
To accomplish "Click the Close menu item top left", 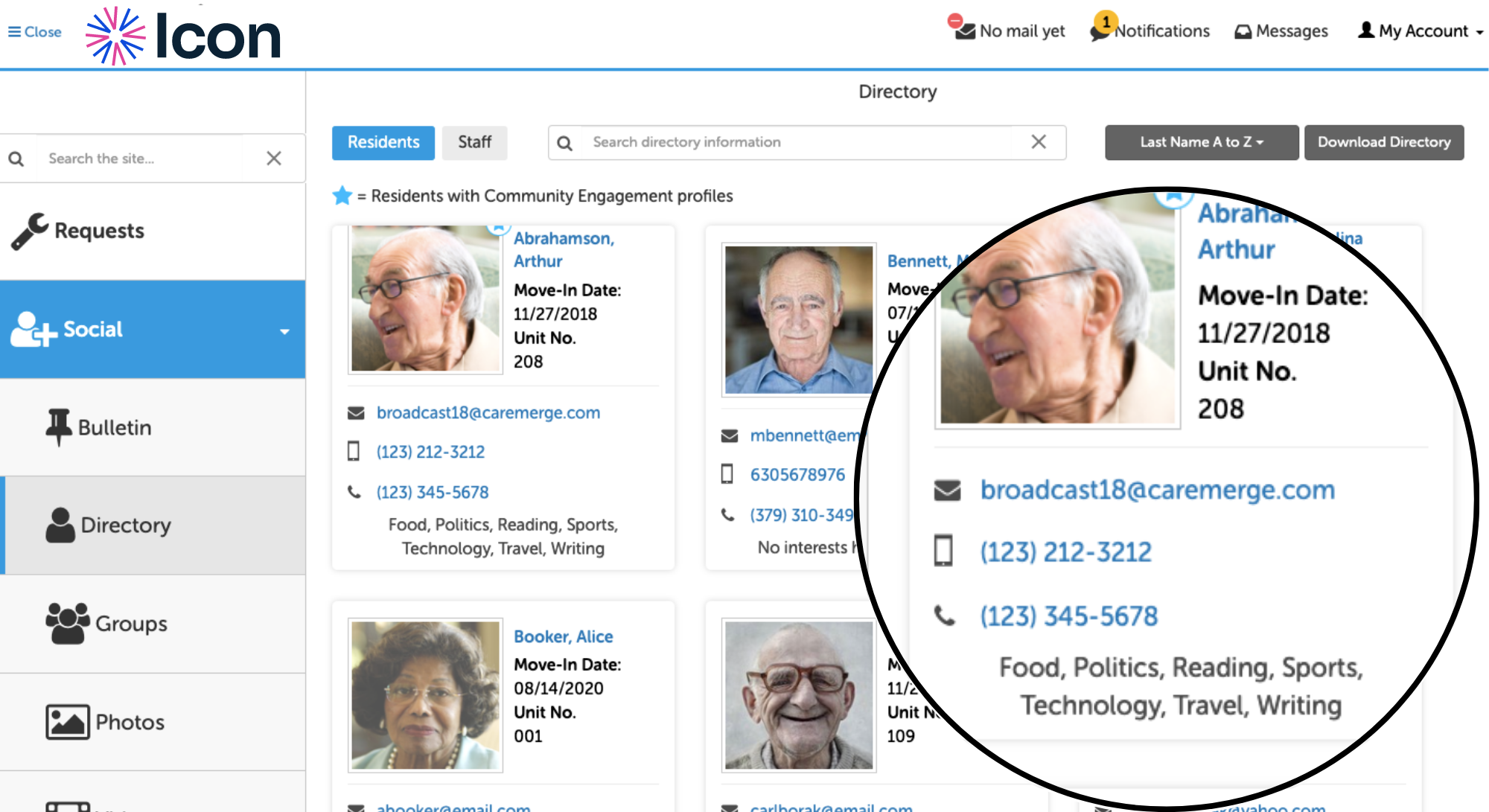I will [34, 32].
